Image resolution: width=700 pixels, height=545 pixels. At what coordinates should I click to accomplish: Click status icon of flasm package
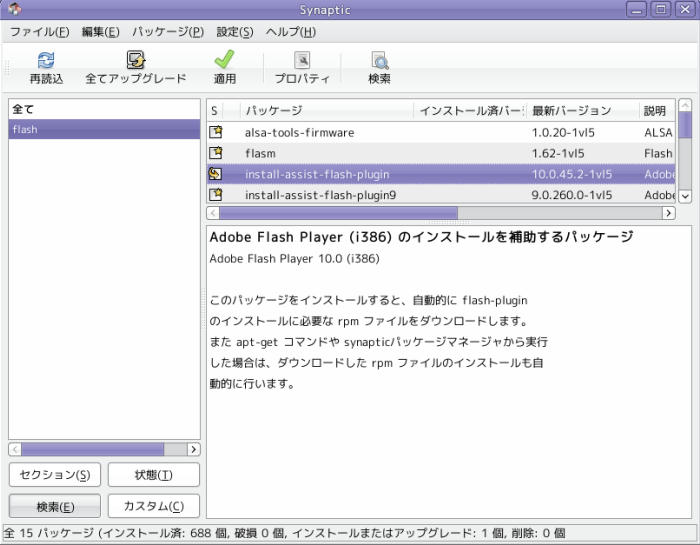pyautogui.click(x=216, y=153)
